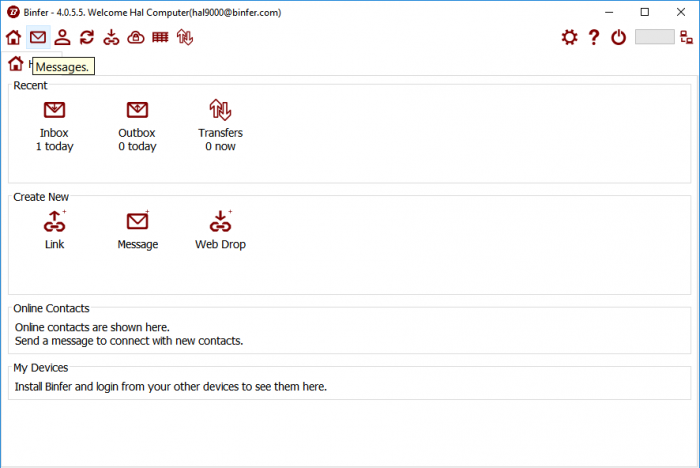Click "Send a message to connect with new contacts."
The height and width of the screenshot is (468, 700).
[129, 341]
